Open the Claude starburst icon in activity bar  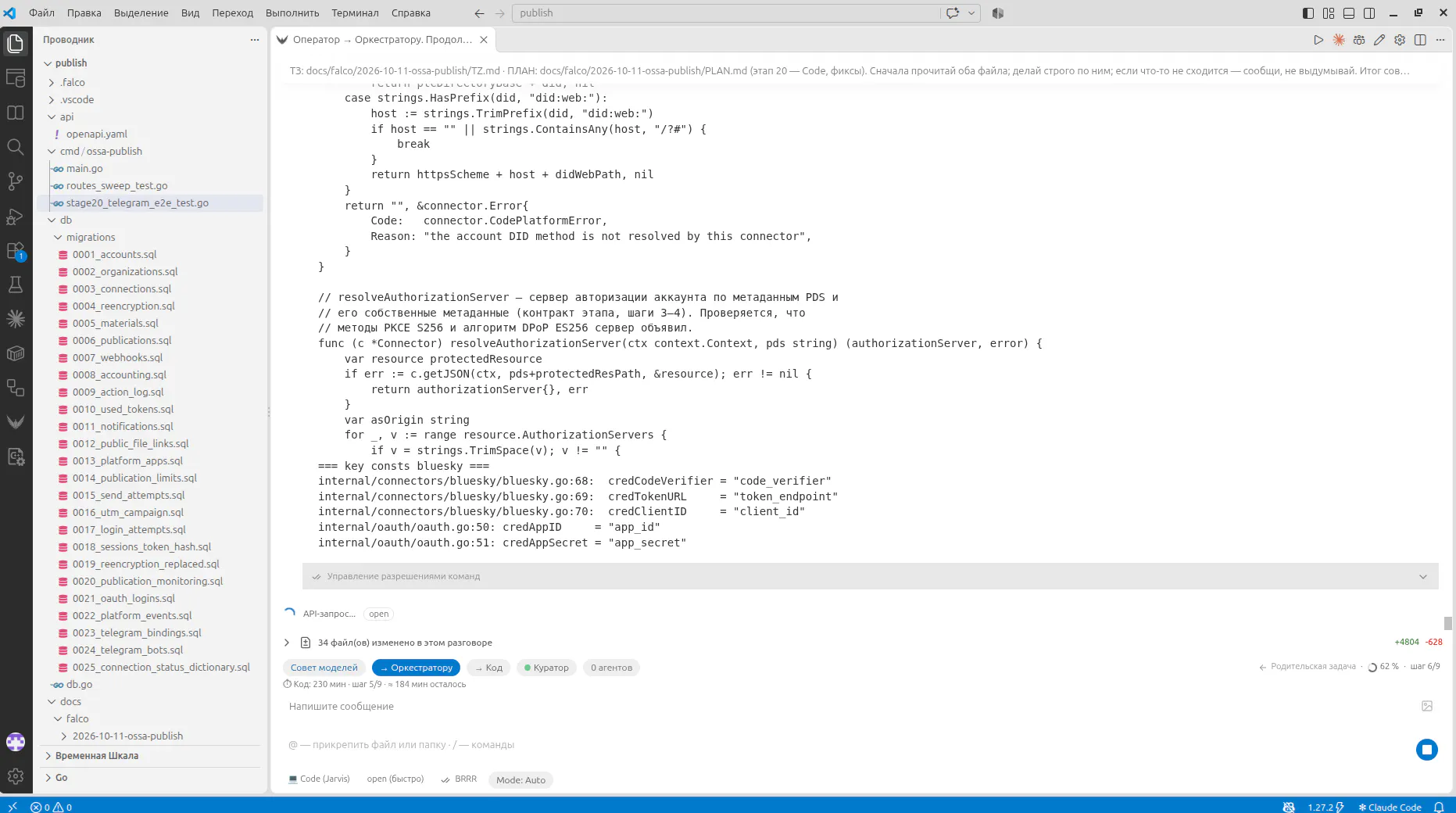tap(16, 319)
